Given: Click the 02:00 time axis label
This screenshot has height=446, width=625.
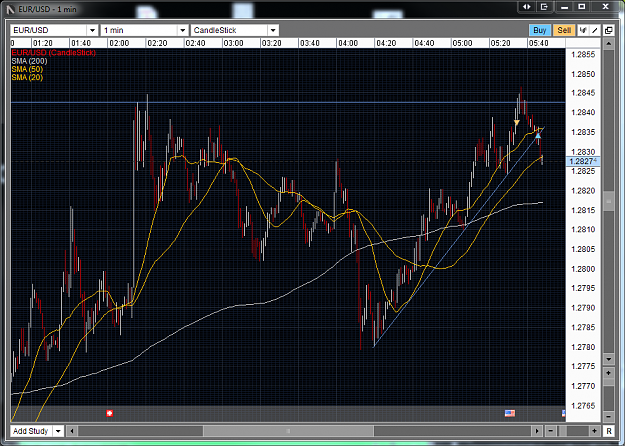Looking at the screenshot, I should click(x=119, y=43).
